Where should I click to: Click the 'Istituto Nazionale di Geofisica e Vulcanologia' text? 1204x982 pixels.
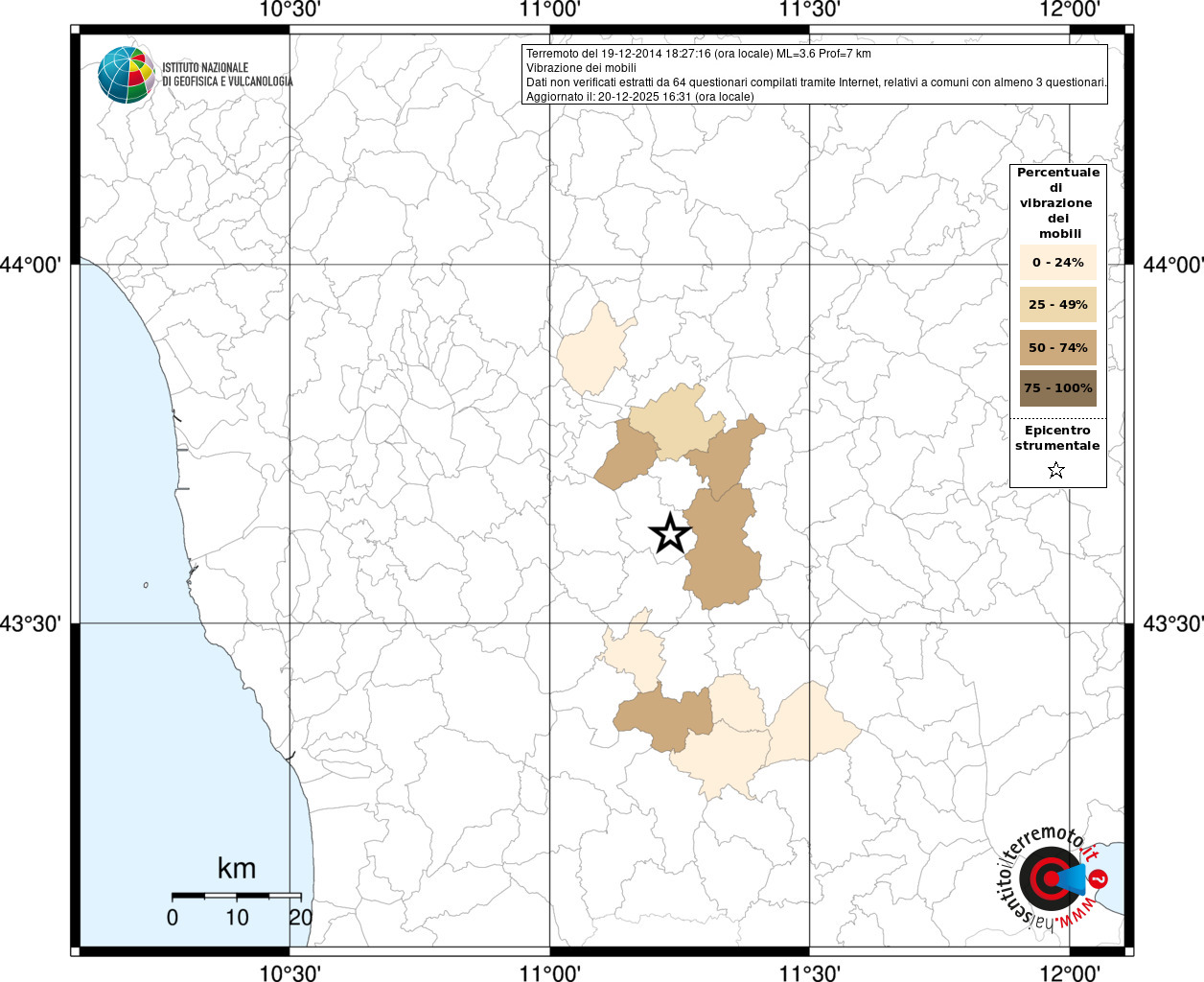(x=227, y=75)
